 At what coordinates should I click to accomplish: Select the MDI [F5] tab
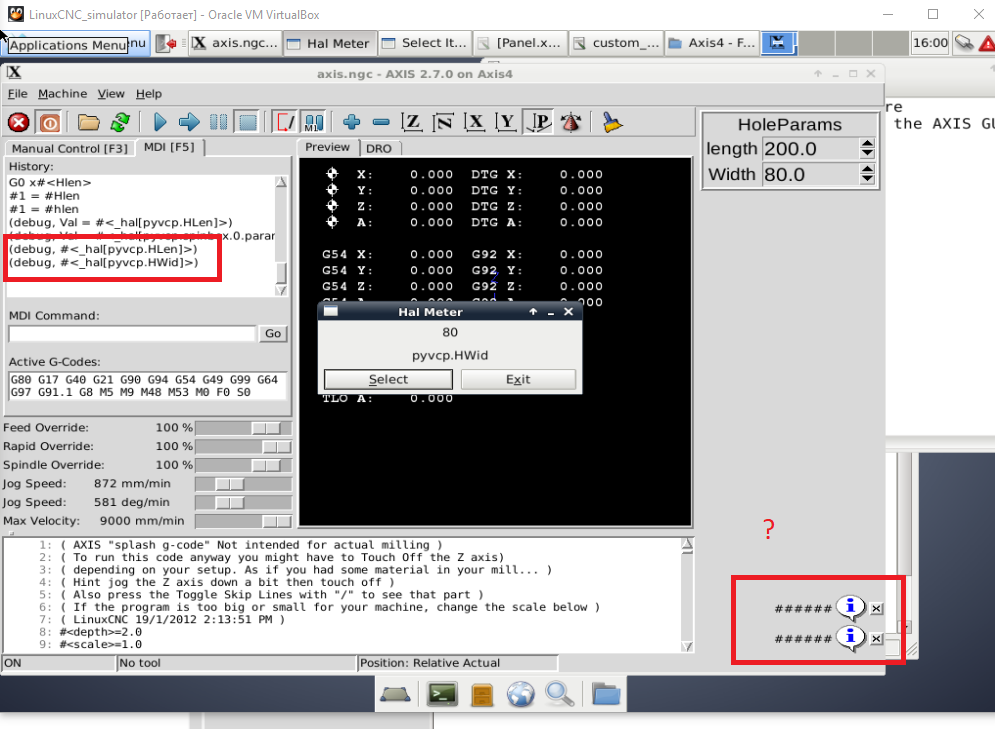coord(169,147)
